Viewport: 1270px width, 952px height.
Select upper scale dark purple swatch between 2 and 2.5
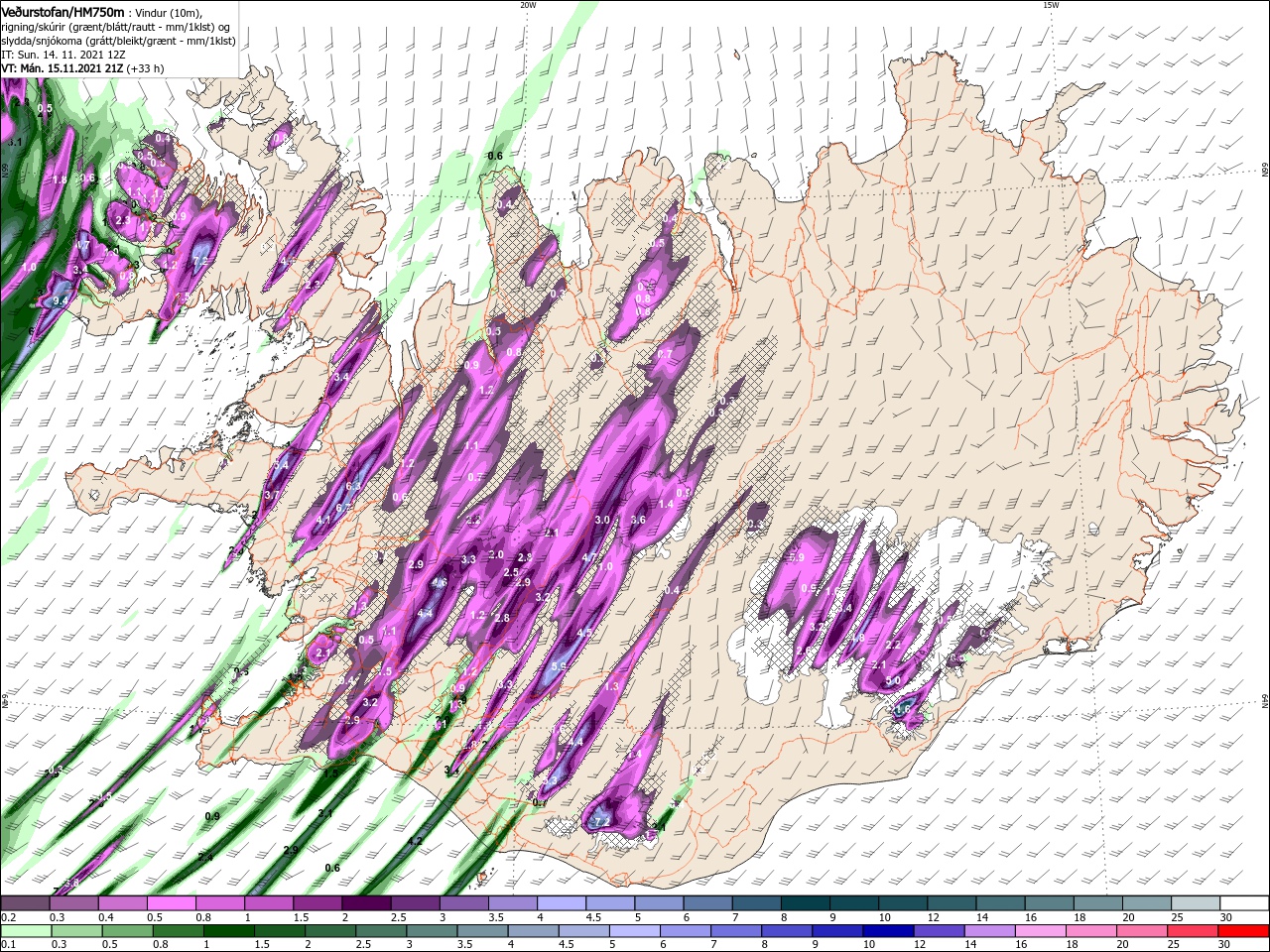click(366, 903)
